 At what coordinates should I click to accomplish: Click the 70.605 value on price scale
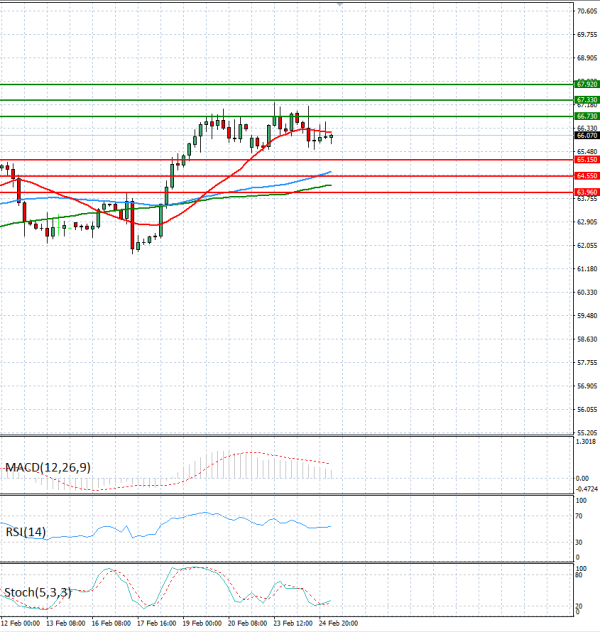pyautogui.click(x=587, y=11)
